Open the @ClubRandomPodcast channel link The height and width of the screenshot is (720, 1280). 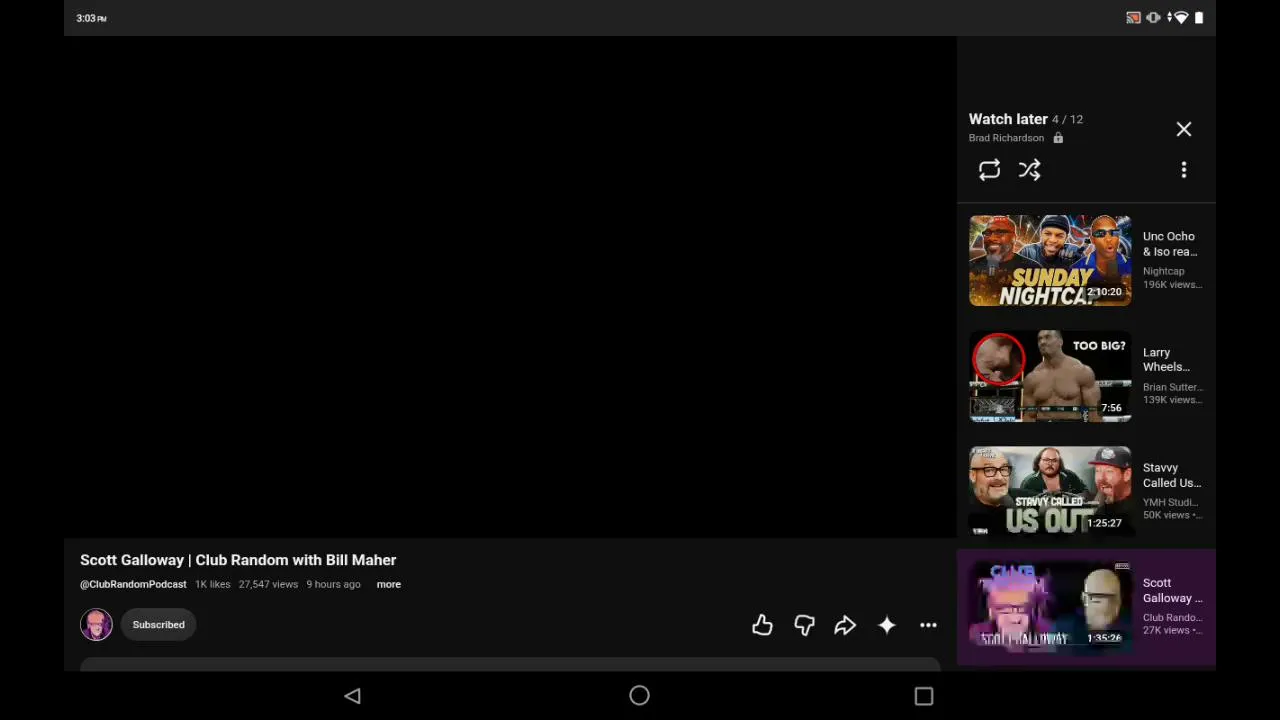coord(133,584)
